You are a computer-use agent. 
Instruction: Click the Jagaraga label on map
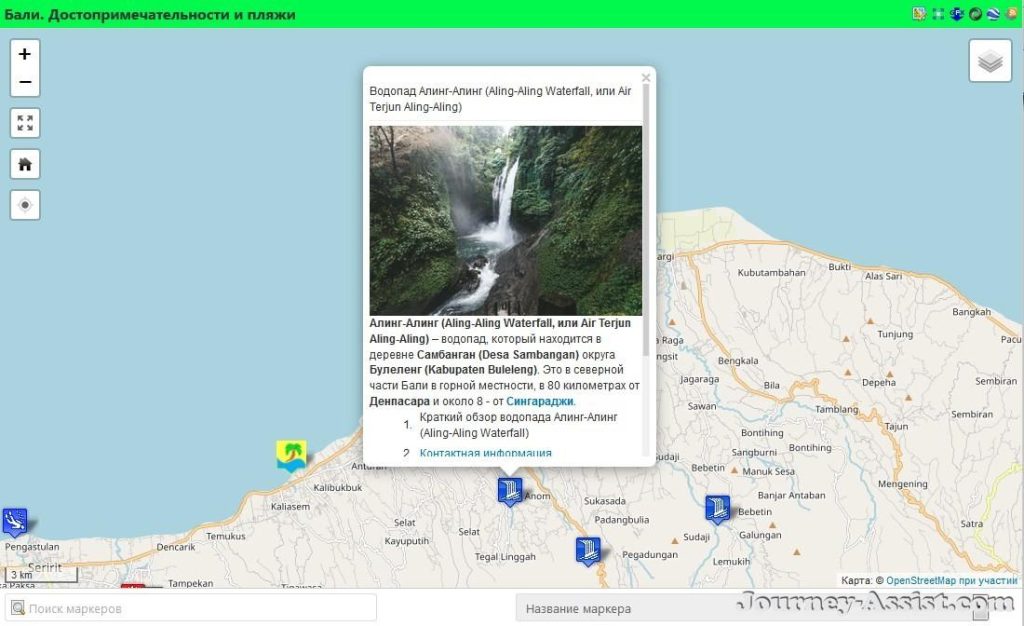(x=699, y=379)
